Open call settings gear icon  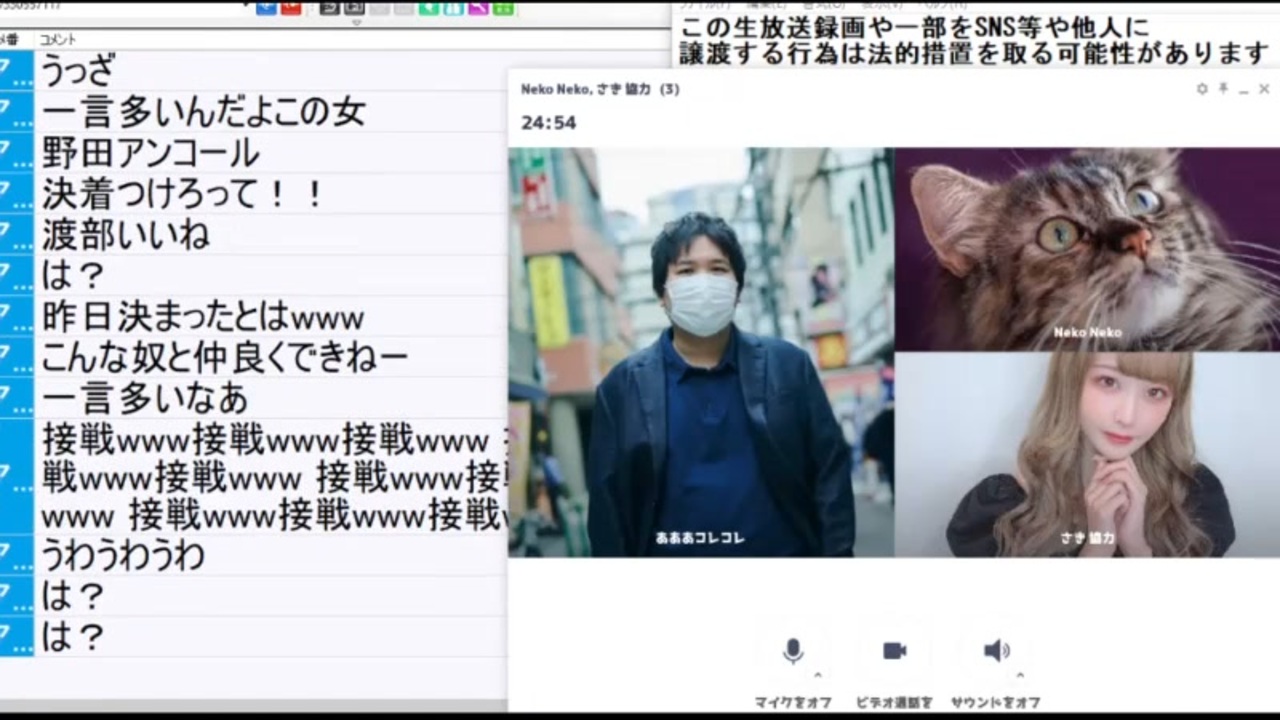coord(1201,89)
